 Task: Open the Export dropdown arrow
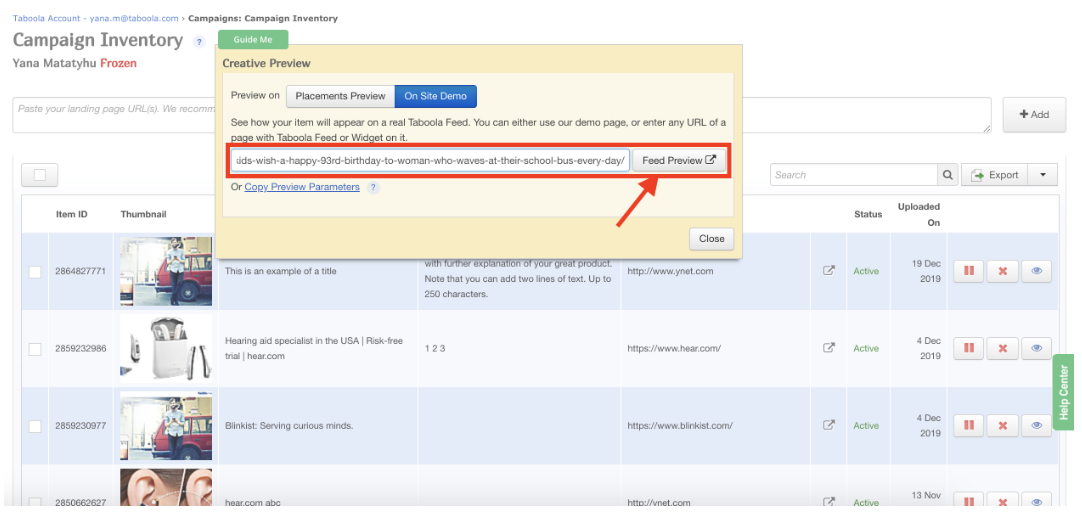coord(1042,175)
